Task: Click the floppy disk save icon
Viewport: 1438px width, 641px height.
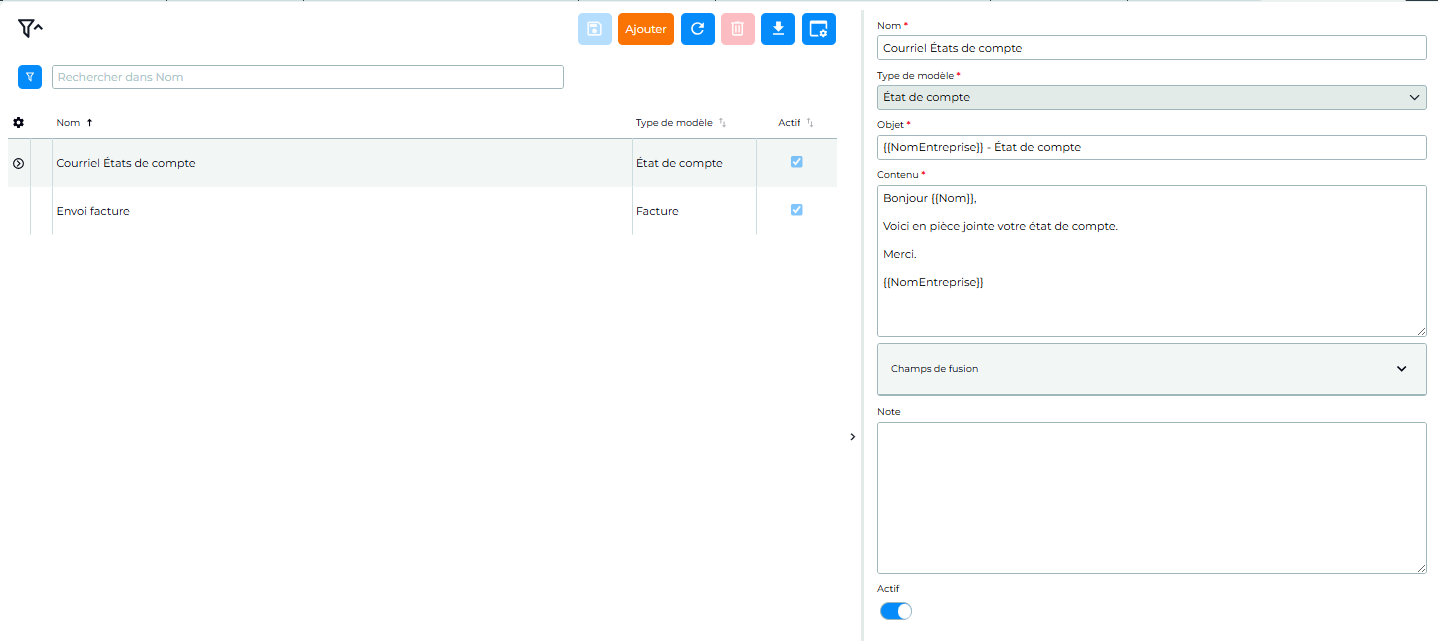Action: 595,29
